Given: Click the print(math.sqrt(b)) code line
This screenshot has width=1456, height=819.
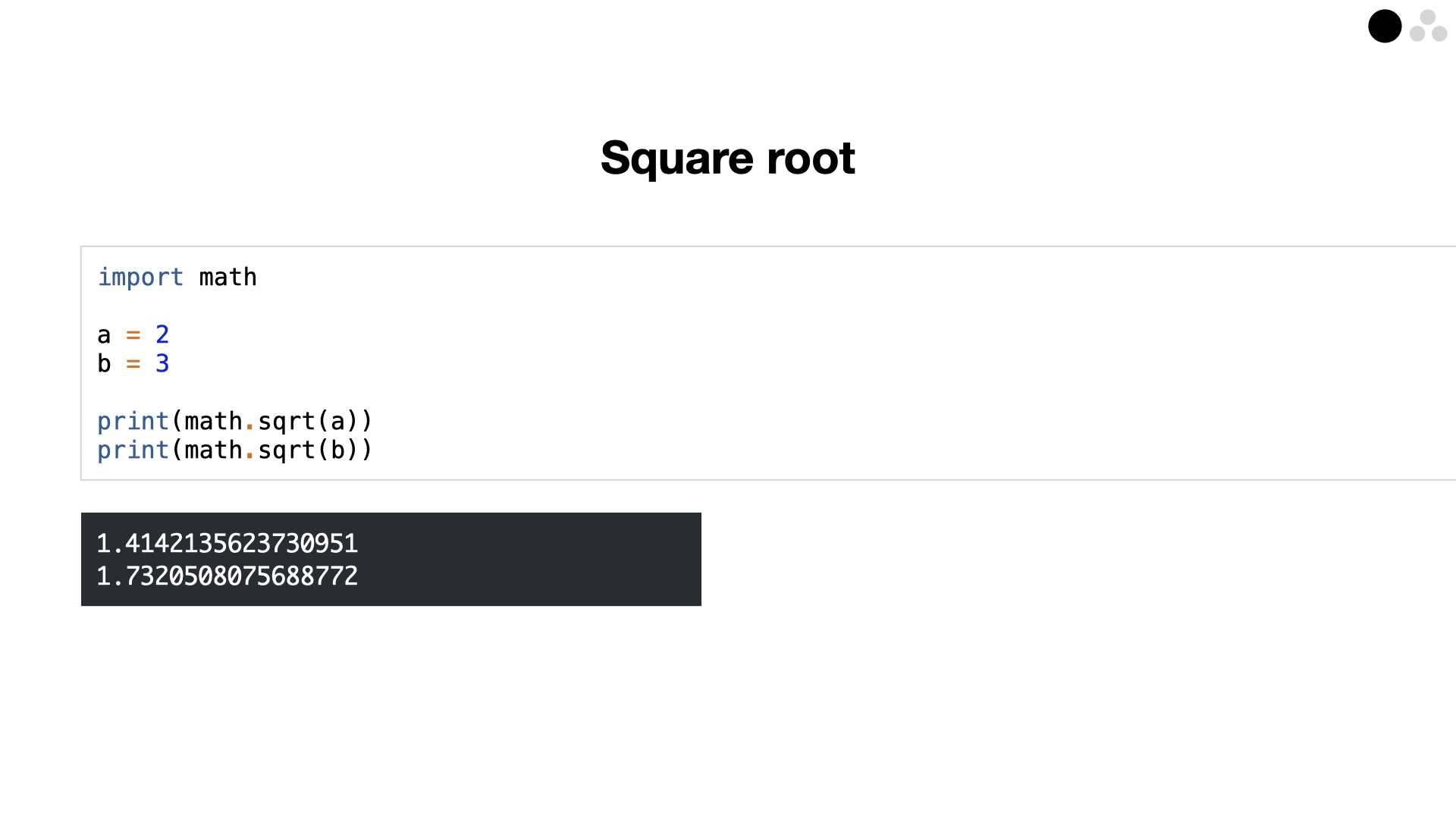Looking at the screenshot, I should pos(234,450).
